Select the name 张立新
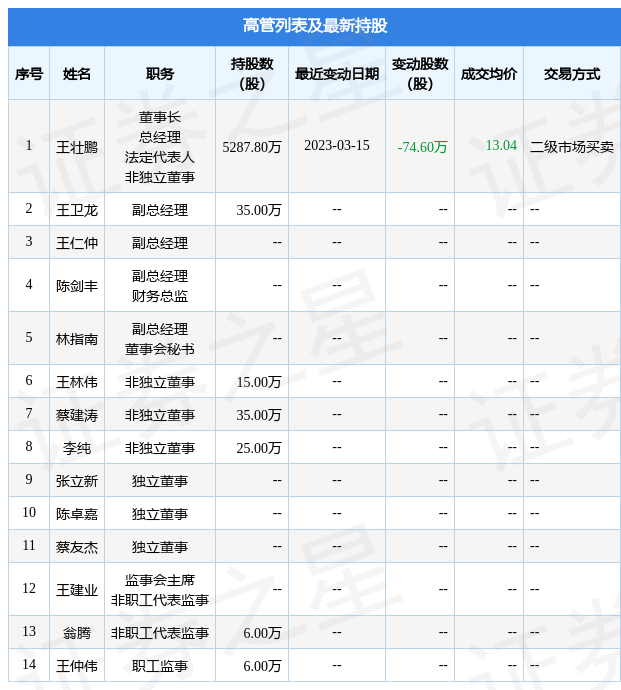Screen dimensions: 621x690 pos(77,481)
